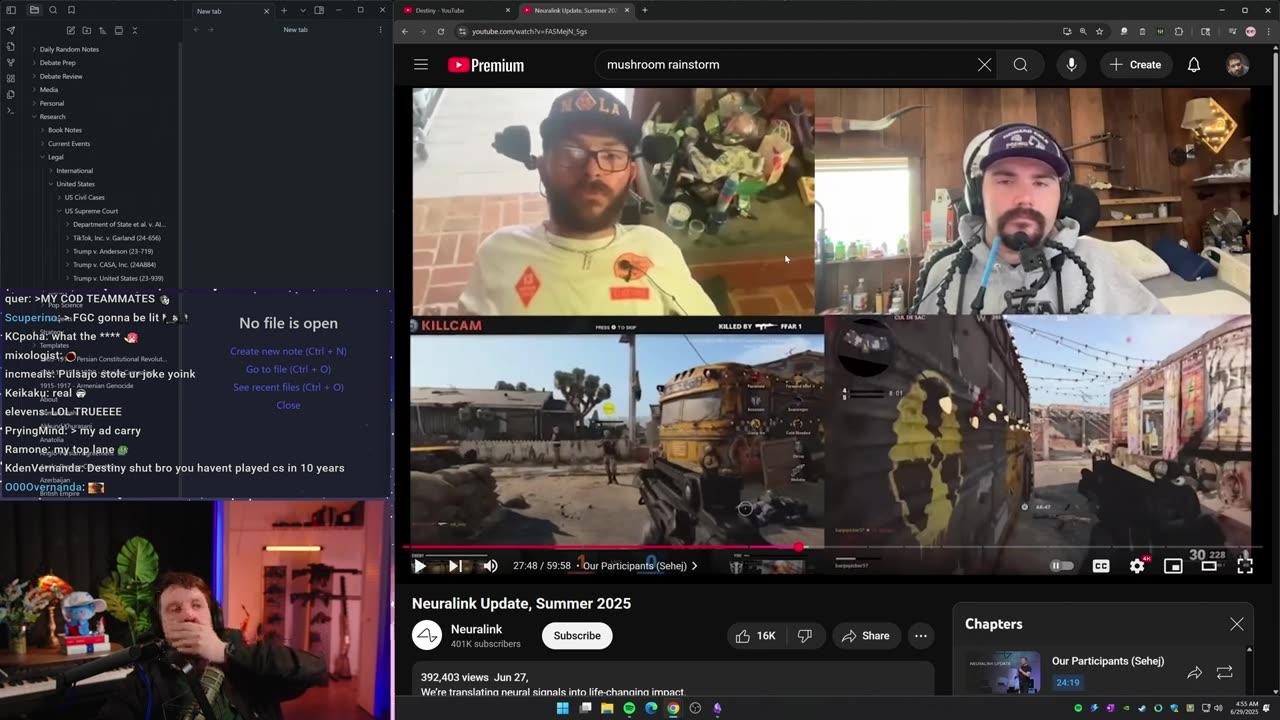The width and height of the screenshot is (1280, 720).
Task: Mute the video player volume
Action: click(x=490, y=566)
